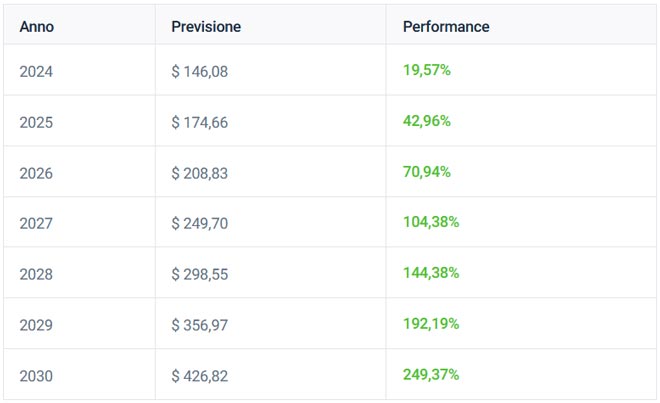Select the 42,96% performance cell
The image size is (660, 403).
pyautogui.click(x=427, y=121)
